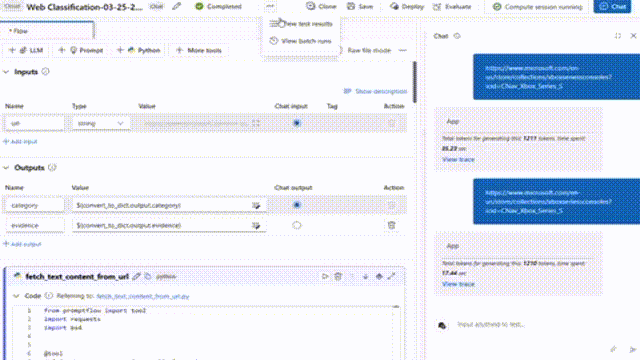Click the flow editor vertical scrollbar

tap(414, 82)
